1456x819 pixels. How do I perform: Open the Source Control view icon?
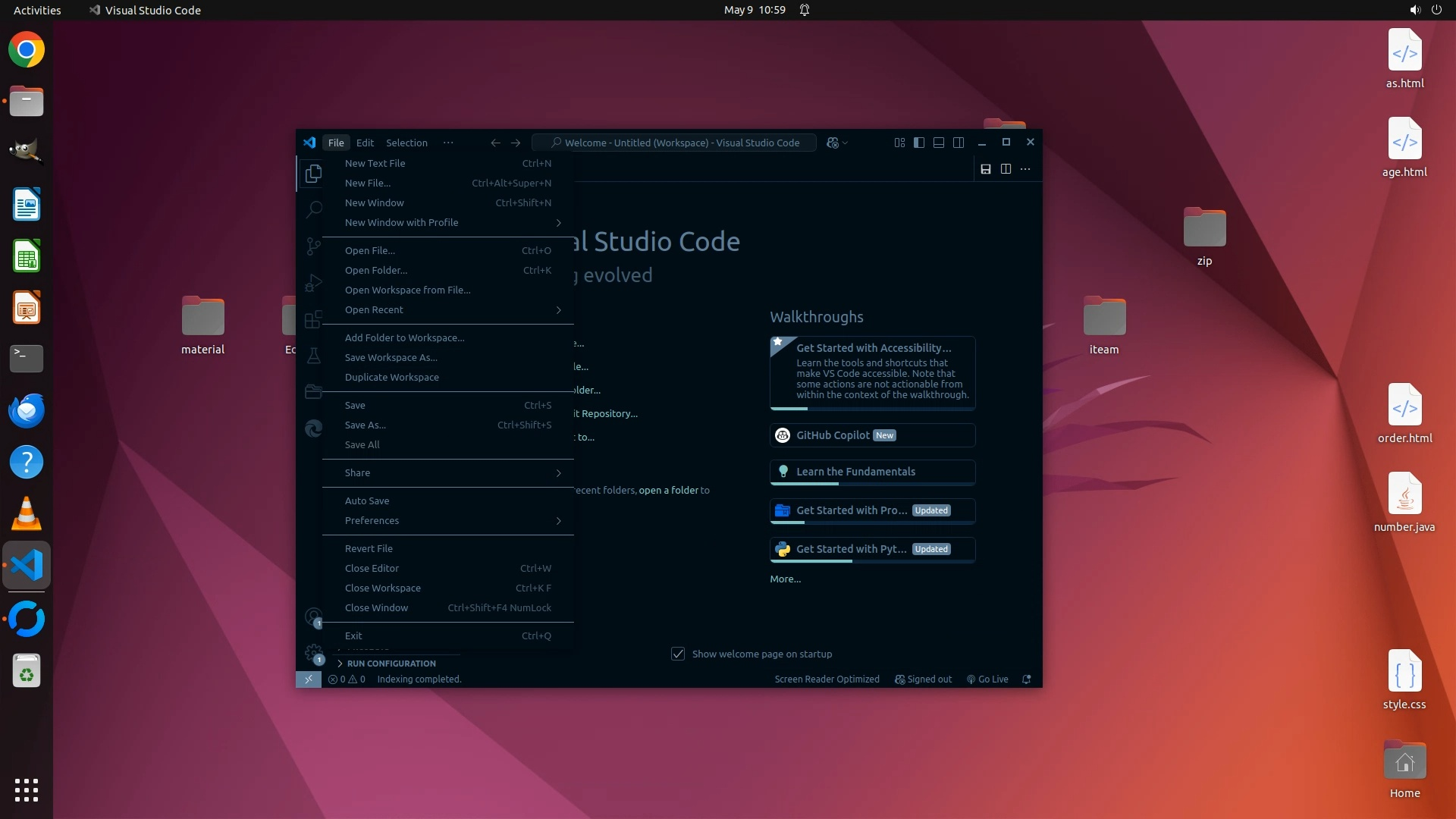(x=313, y=246)
